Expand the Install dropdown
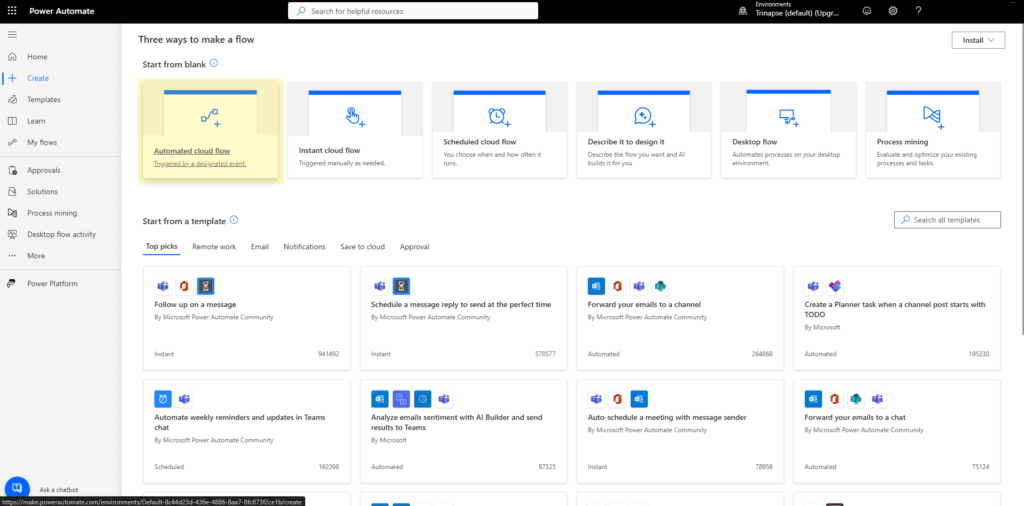The width and height of the screenshot is (1024, 506). (978, 40)
